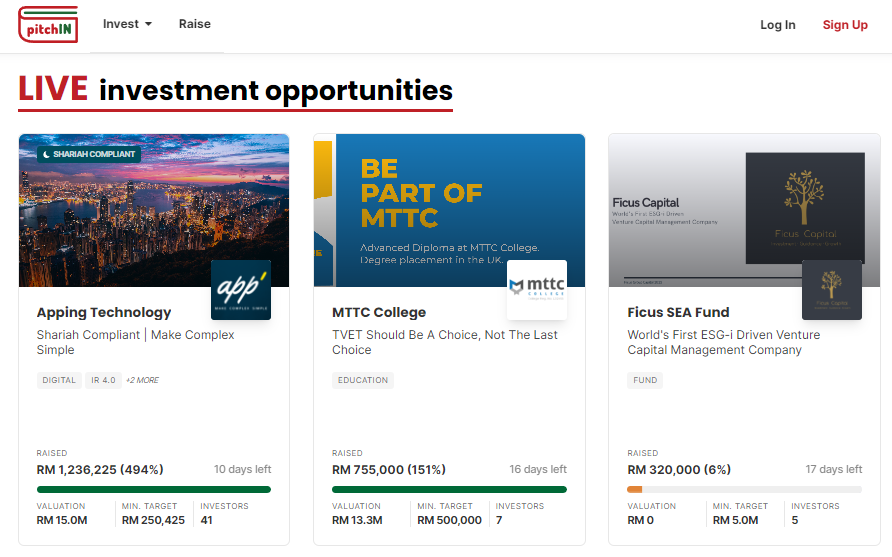Open the Raise menu item
This screenshot has width=892, height=557.
195,24
